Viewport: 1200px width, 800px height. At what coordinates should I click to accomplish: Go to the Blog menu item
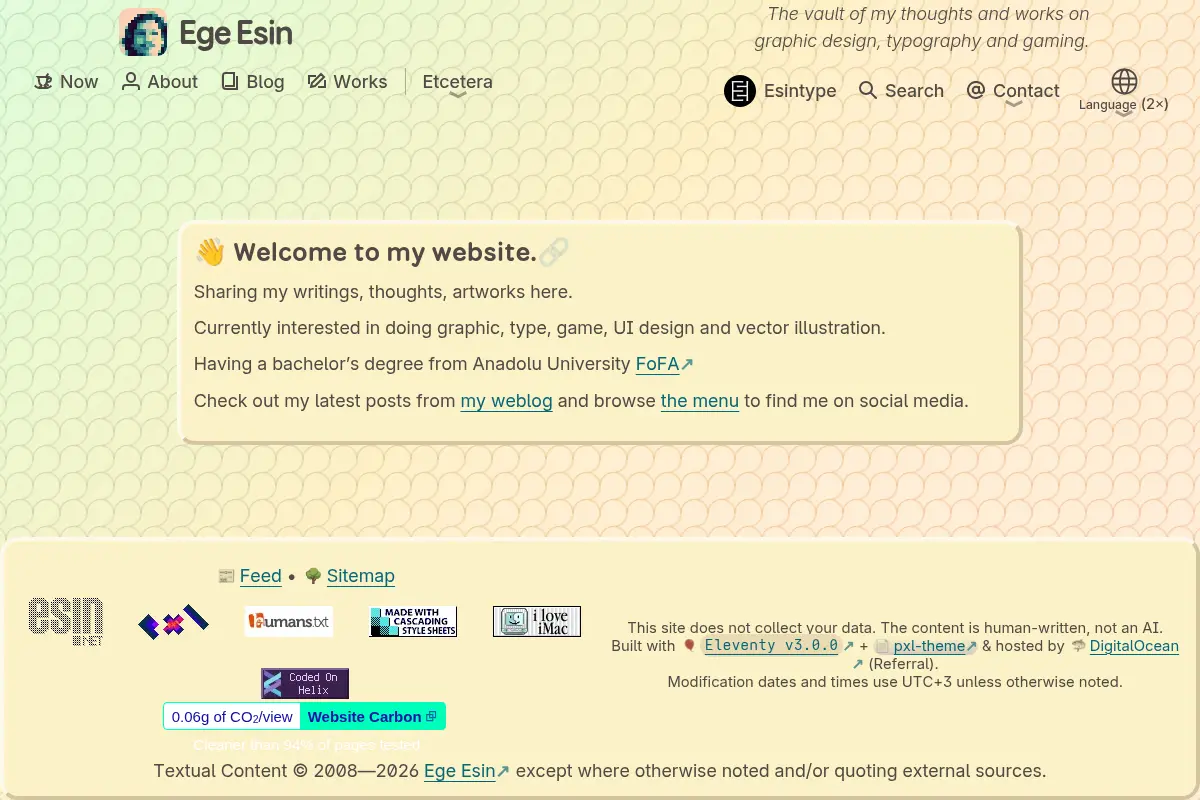pos(253,82)
